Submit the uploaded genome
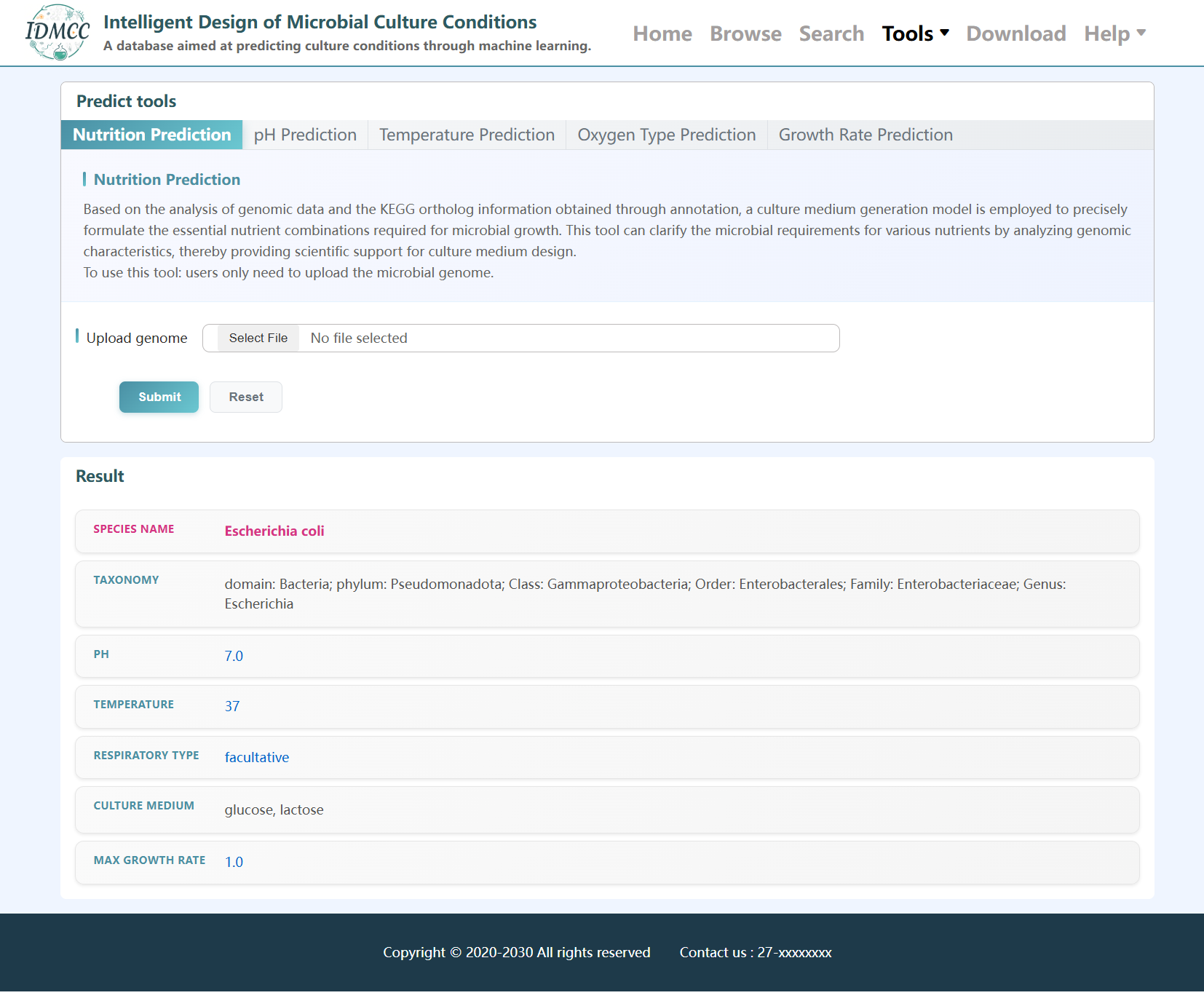1204x1006 pixels. pyautogui.click(x=159, y=397)
